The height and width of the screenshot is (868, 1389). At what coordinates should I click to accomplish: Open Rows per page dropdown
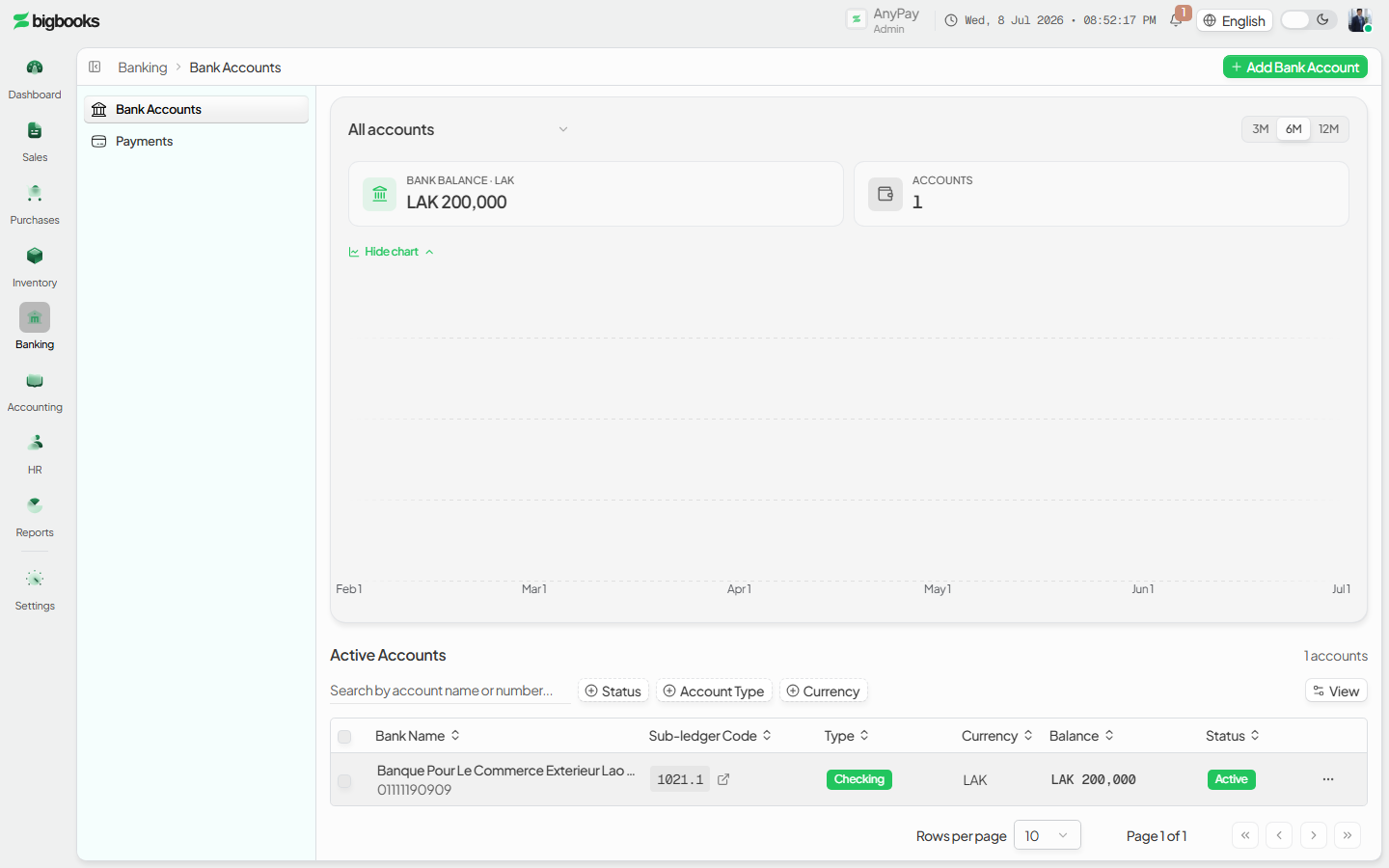tap(1047, 835)
